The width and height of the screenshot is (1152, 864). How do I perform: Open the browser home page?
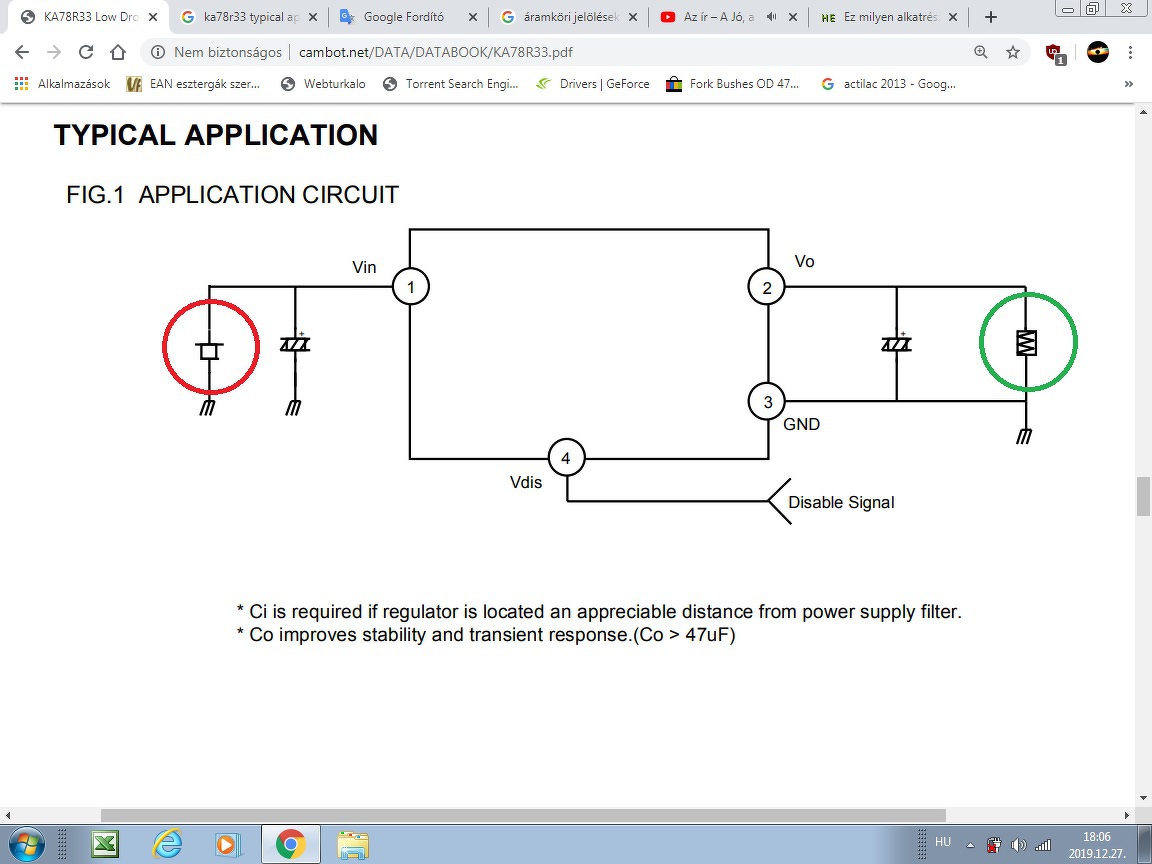click(118, 52)
